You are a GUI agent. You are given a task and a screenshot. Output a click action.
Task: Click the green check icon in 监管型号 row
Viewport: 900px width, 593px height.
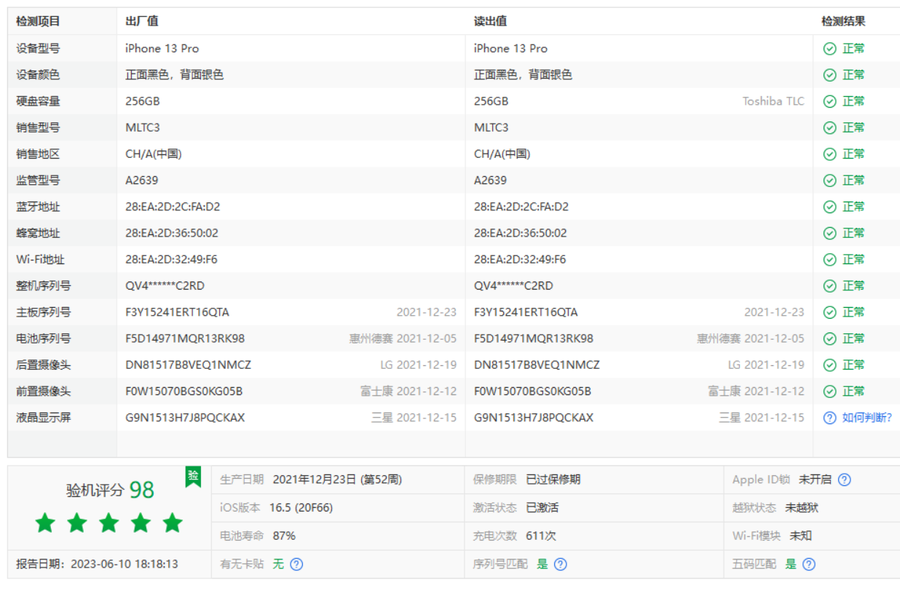(x=829, y=181)
